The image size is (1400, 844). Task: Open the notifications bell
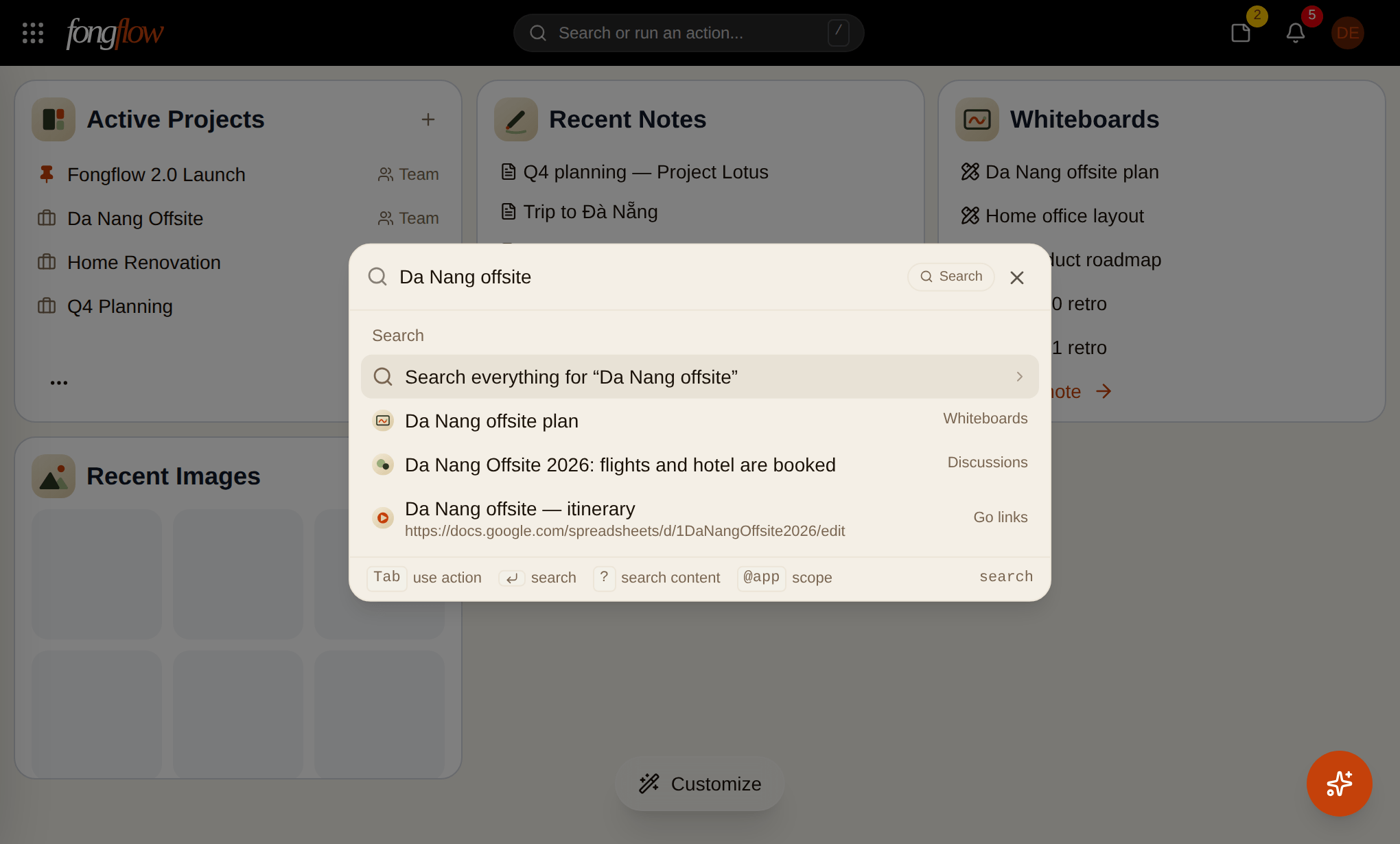tap(1296, 33)
